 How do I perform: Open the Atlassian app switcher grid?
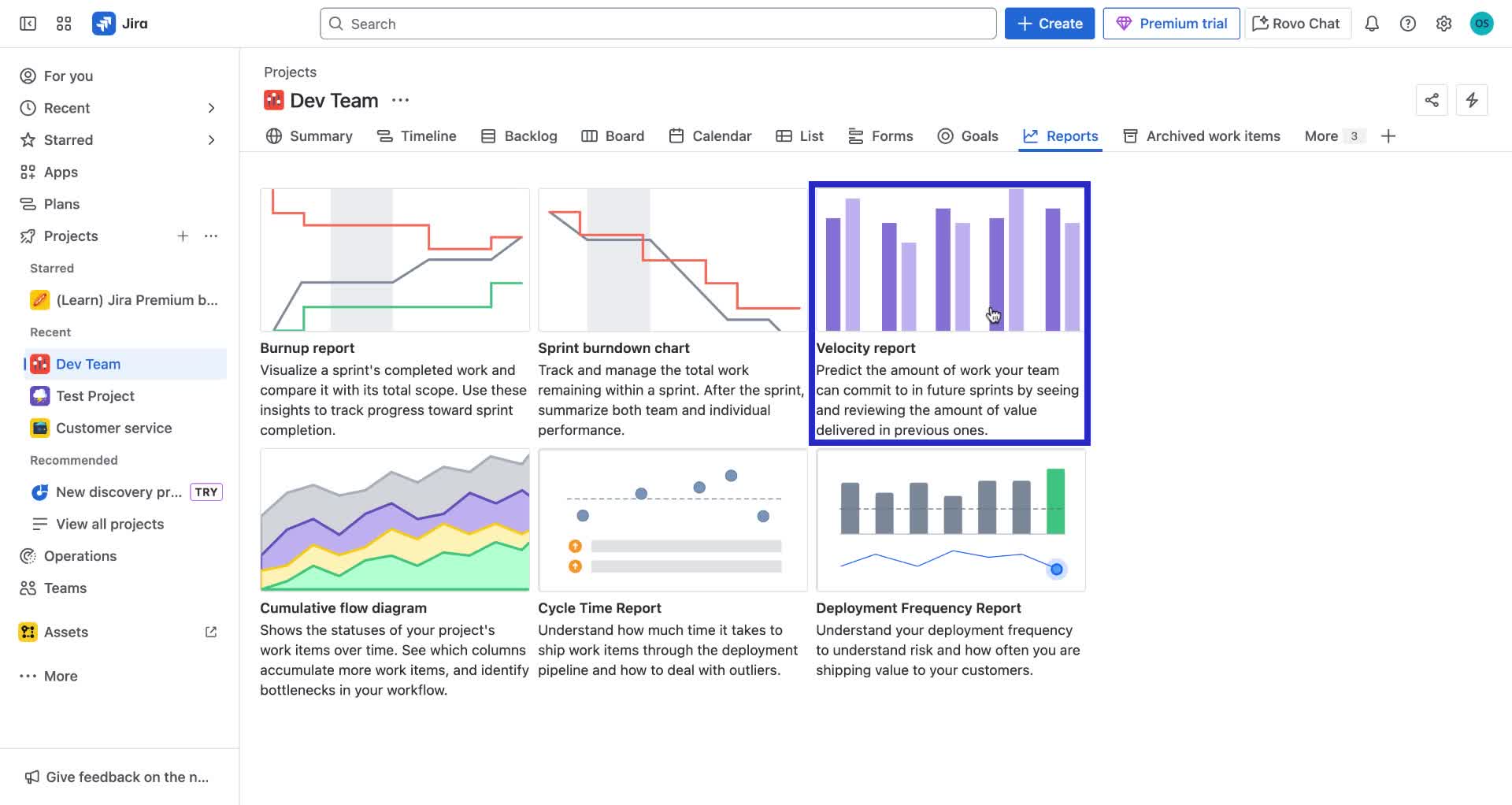[x=64, y=23]
